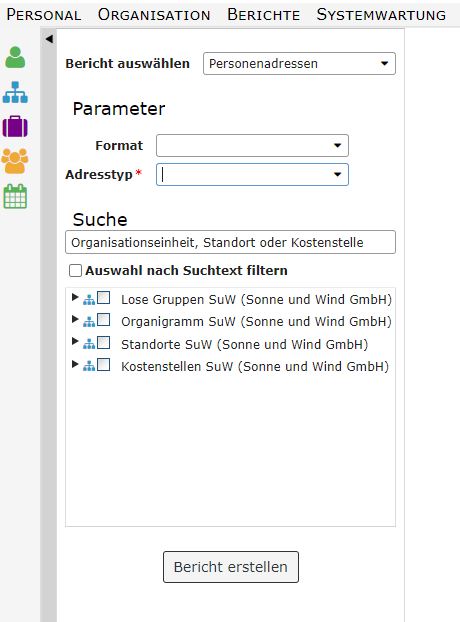This screenshot has width=460, height=622.
Task: Check the Standorte SuW checkbox
Action: pos(104,342)
